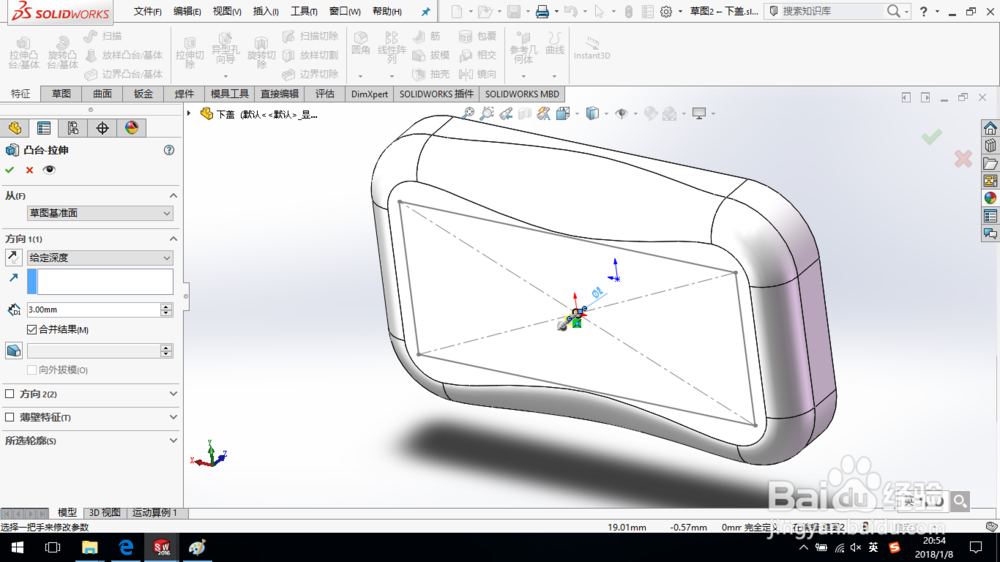This screenshot has height=562, width=1000.
Task: Accept the boss-extrude with green checkmark
Action: pyautogui.click(x=10, y=170)
